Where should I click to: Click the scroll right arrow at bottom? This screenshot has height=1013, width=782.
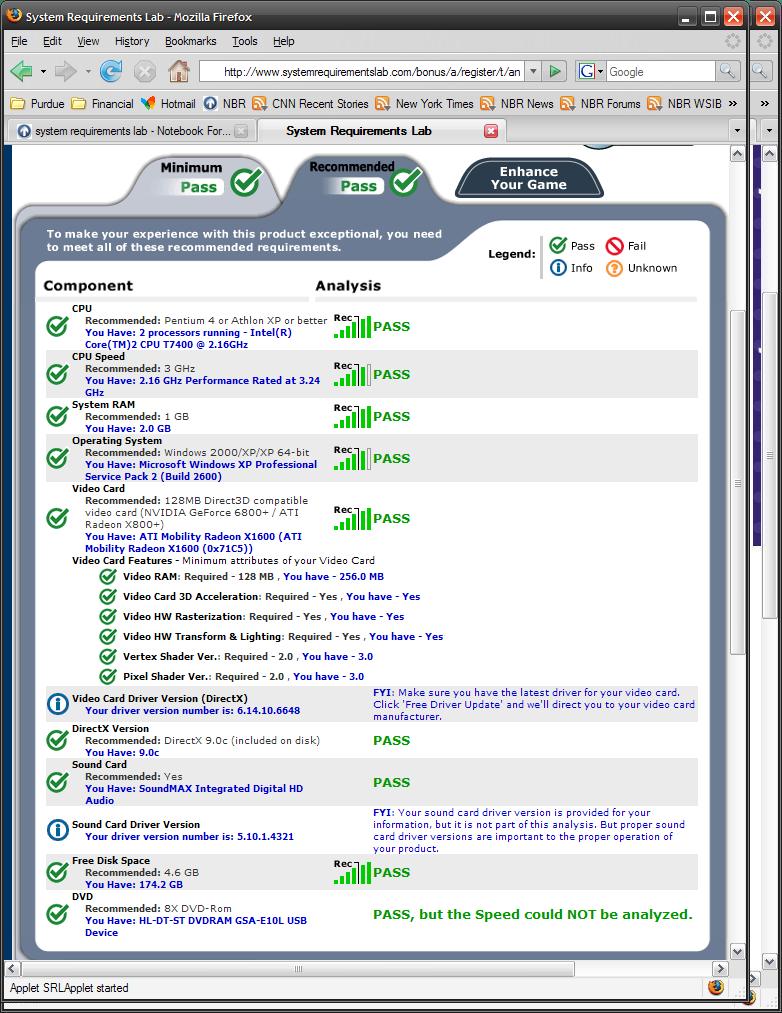coord(721,968)
